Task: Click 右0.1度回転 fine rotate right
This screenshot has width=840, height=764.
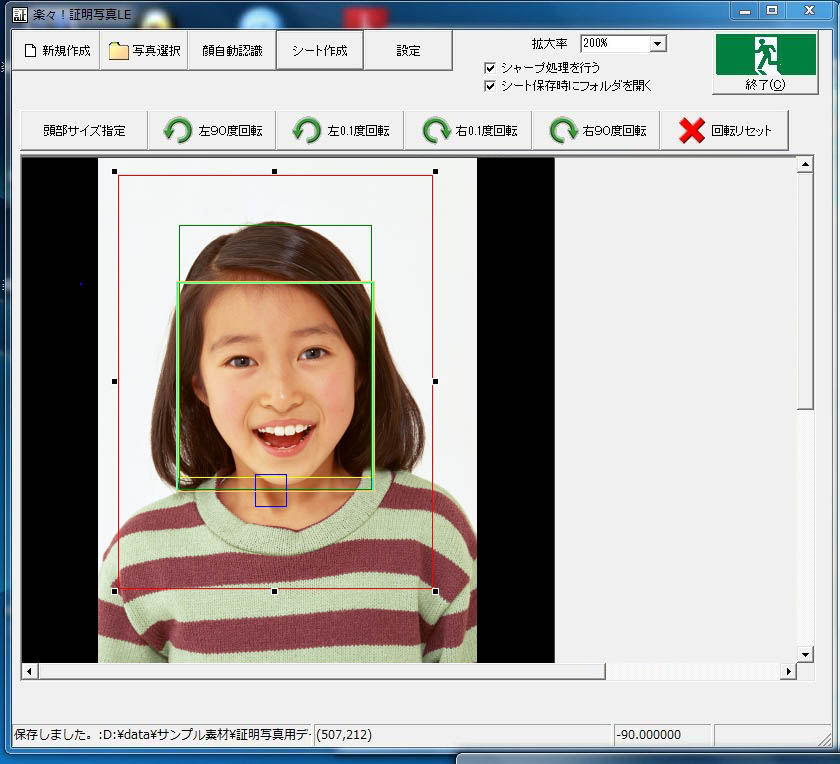Action: [x=468, y=130]
